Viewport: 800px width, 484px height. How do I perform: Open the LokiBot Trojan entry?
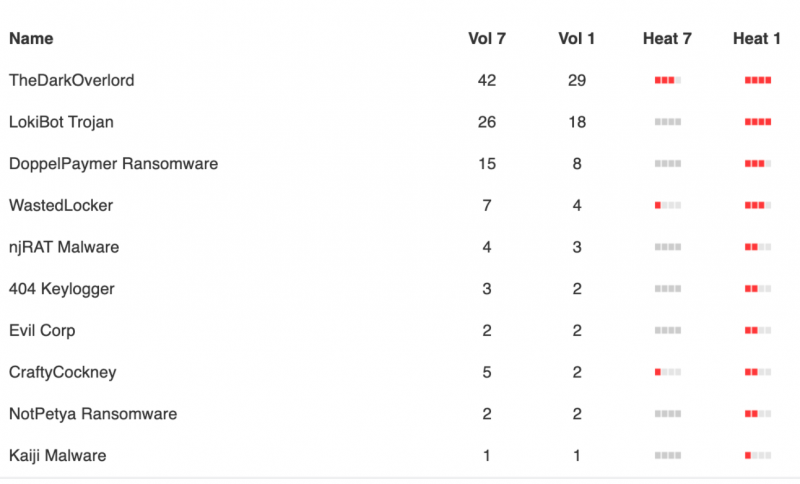[61, 122]
